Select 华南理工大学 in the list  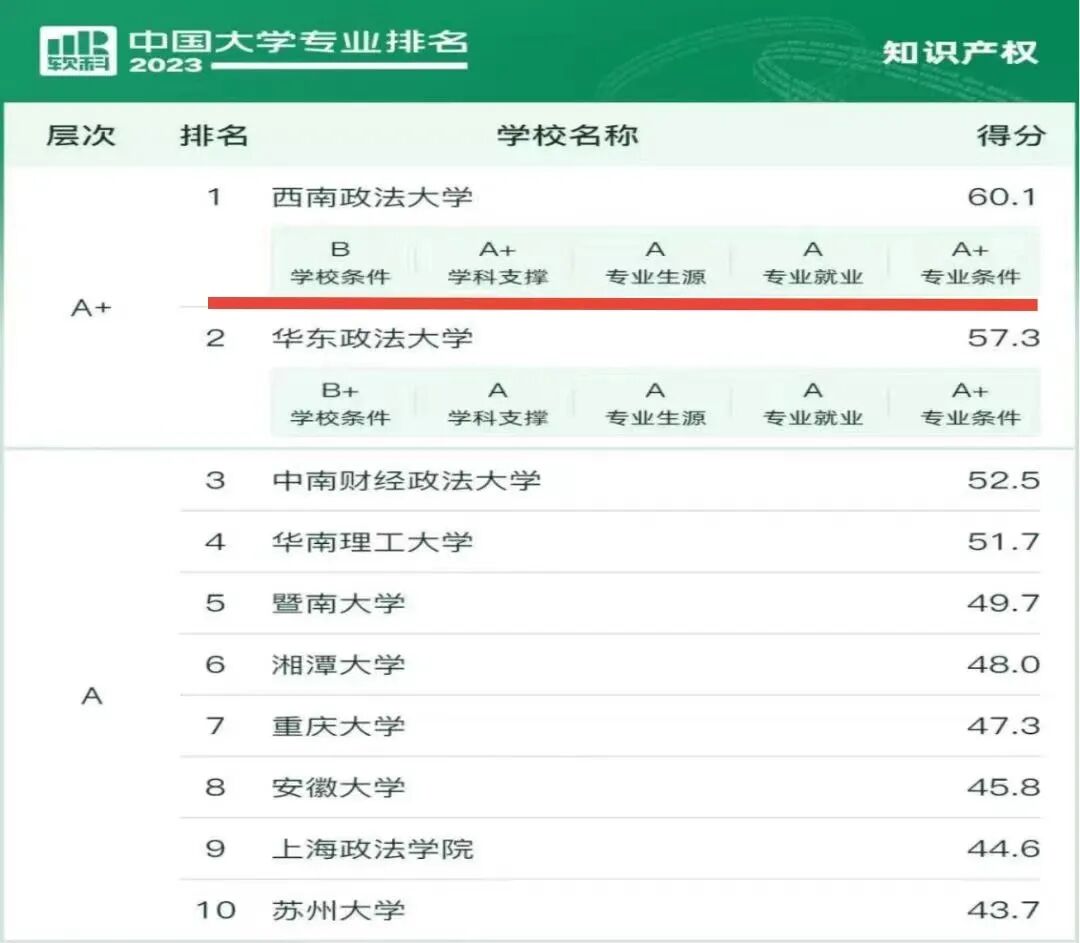point(372,542)
